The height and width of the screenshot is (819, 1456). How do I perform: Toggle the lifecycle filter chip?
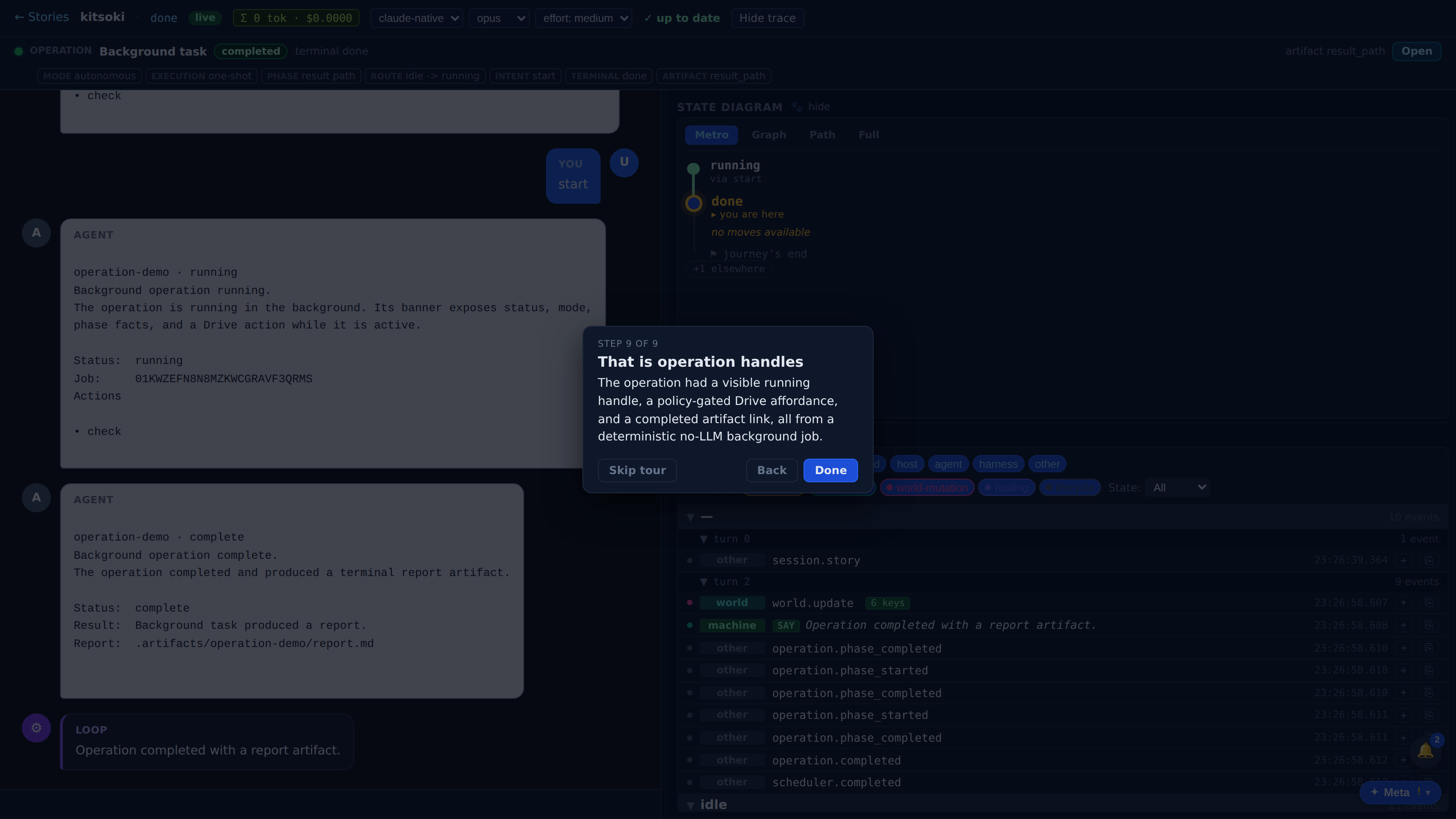[1070, 488]
